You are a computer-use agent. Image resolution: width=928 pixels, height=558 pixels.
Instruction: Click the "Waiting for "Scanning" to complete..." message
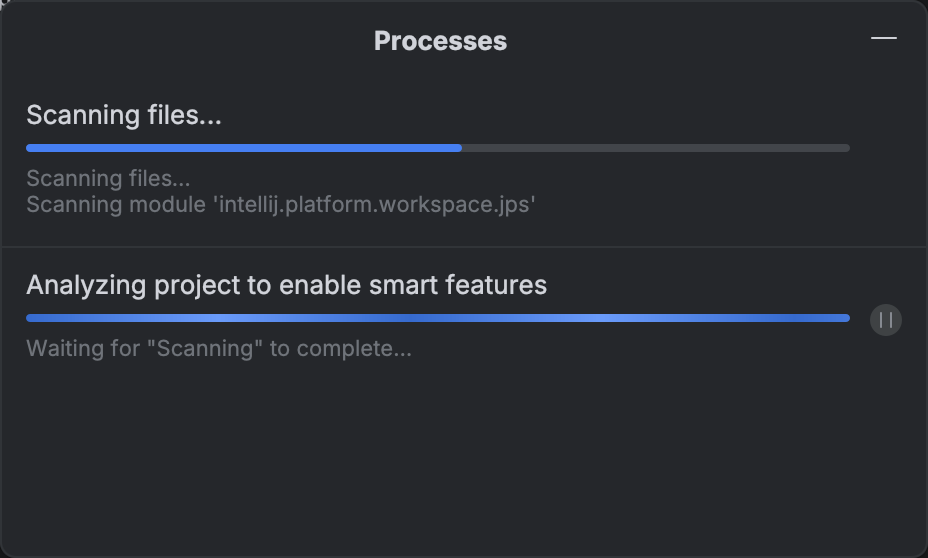219,349
